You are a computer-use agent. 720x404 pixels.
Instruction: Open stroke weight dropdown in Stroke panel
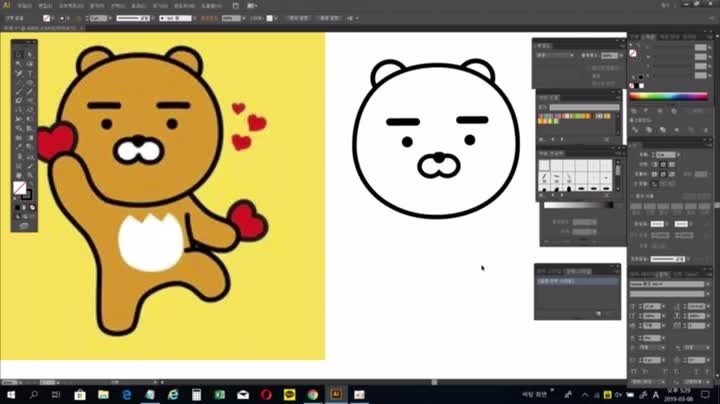[679, 155]
